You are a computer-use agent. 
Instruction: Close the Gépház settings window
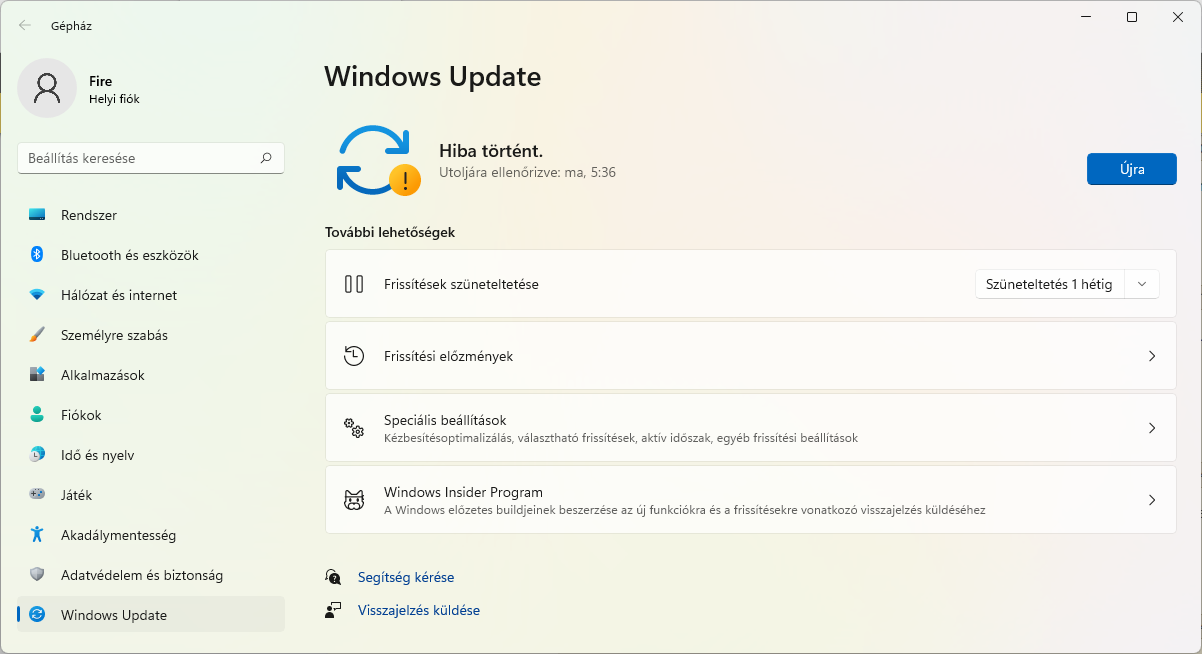[1177, 17]
